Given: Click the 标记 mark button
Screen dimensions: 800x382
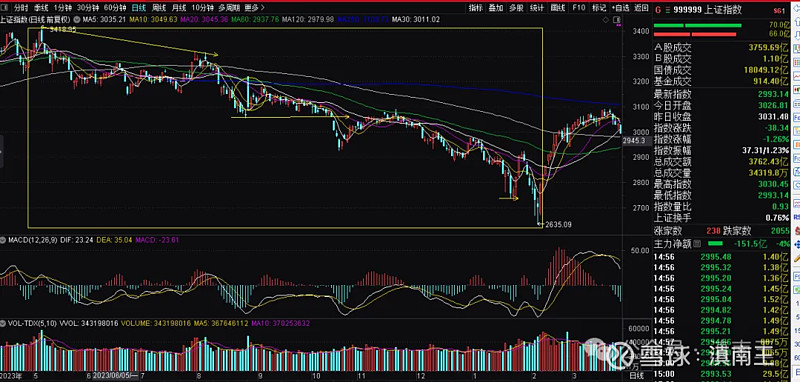Looking at the screenshot, I should [x=598, y=8].
